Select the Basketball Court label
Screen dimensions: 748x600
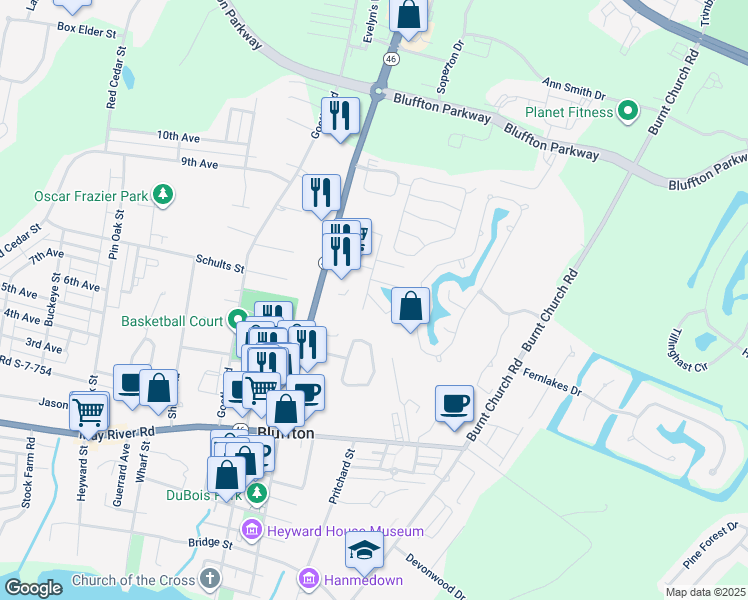[172, 321]
